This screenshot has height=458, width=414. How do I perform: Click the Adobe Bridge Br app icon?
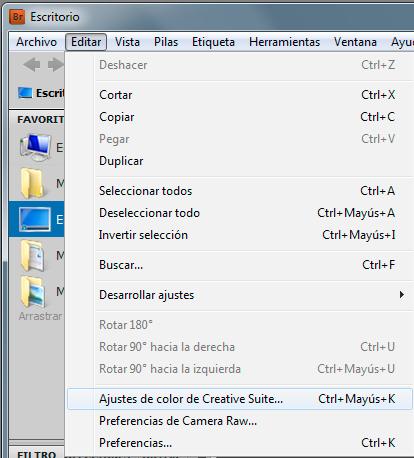17,17
